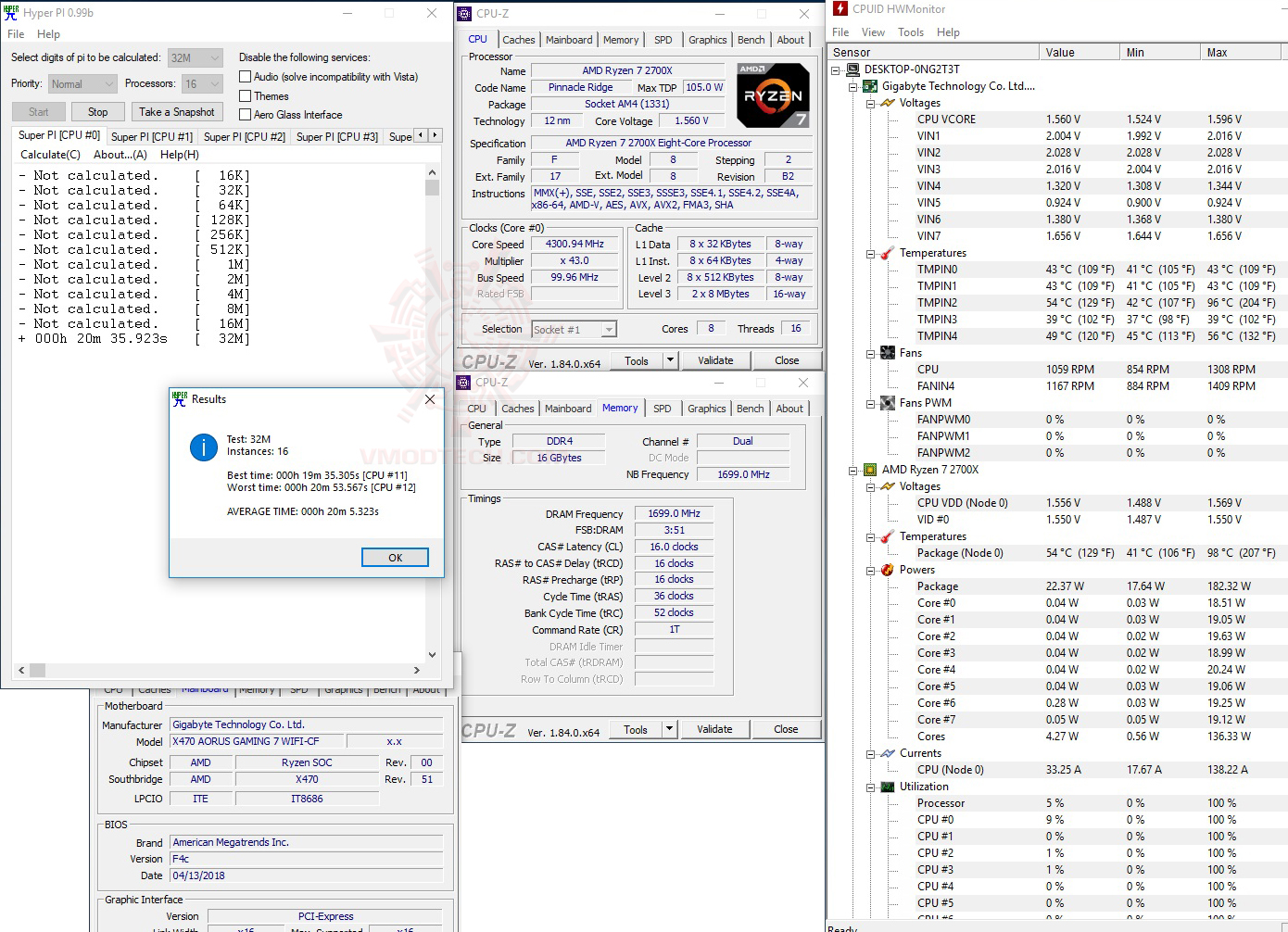Click the Close button in the CPU-Z memory window
This screenshot has height=932, width=1288.
click(786, 729)
